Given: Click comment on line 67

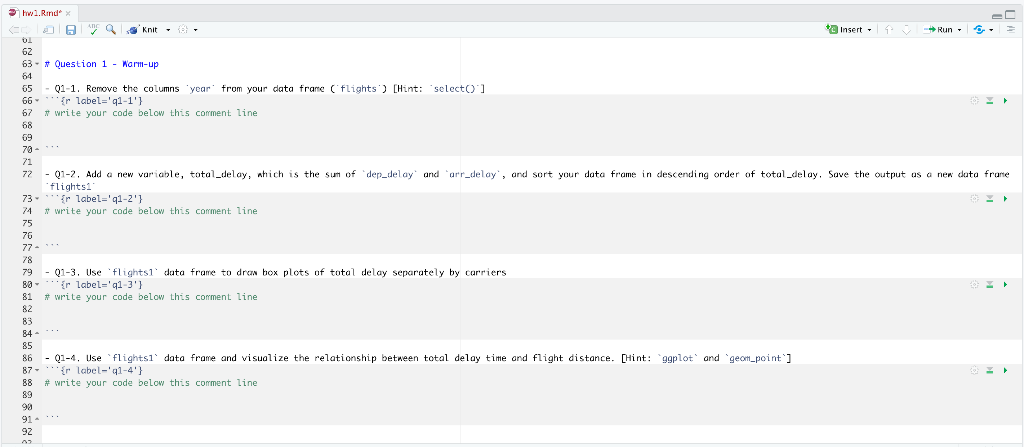Looking at the screenshot, I should 151,113.
